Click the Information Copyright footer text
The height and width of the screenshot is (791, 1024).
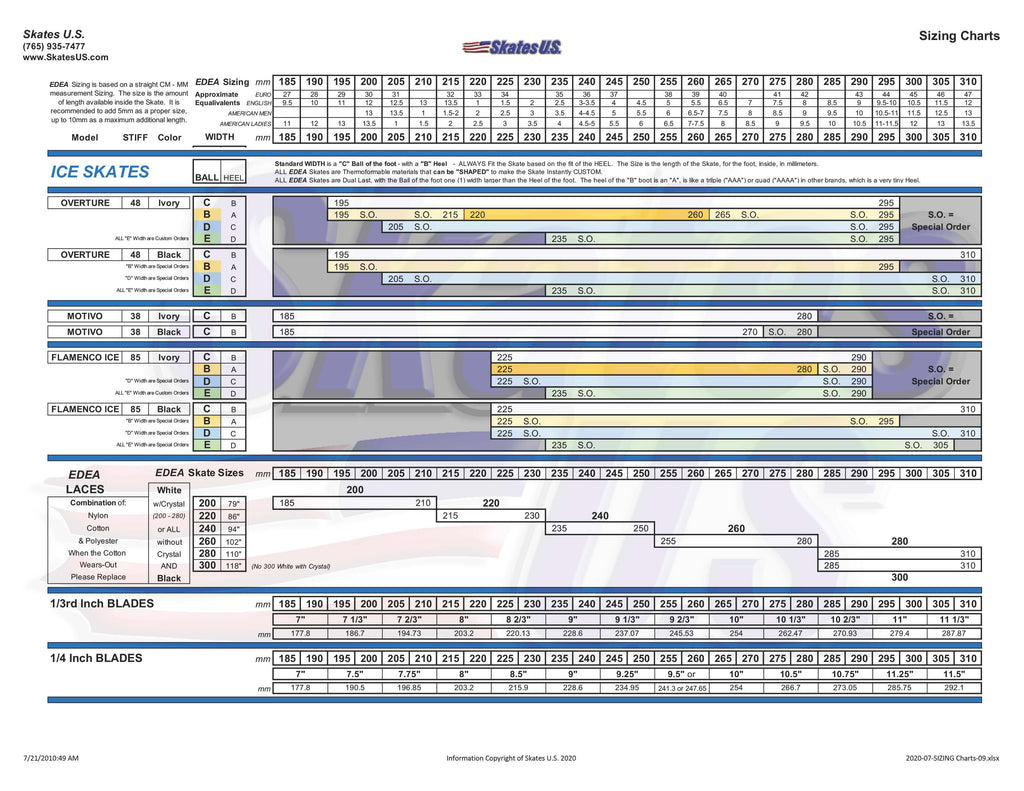[x=511, y=758]
